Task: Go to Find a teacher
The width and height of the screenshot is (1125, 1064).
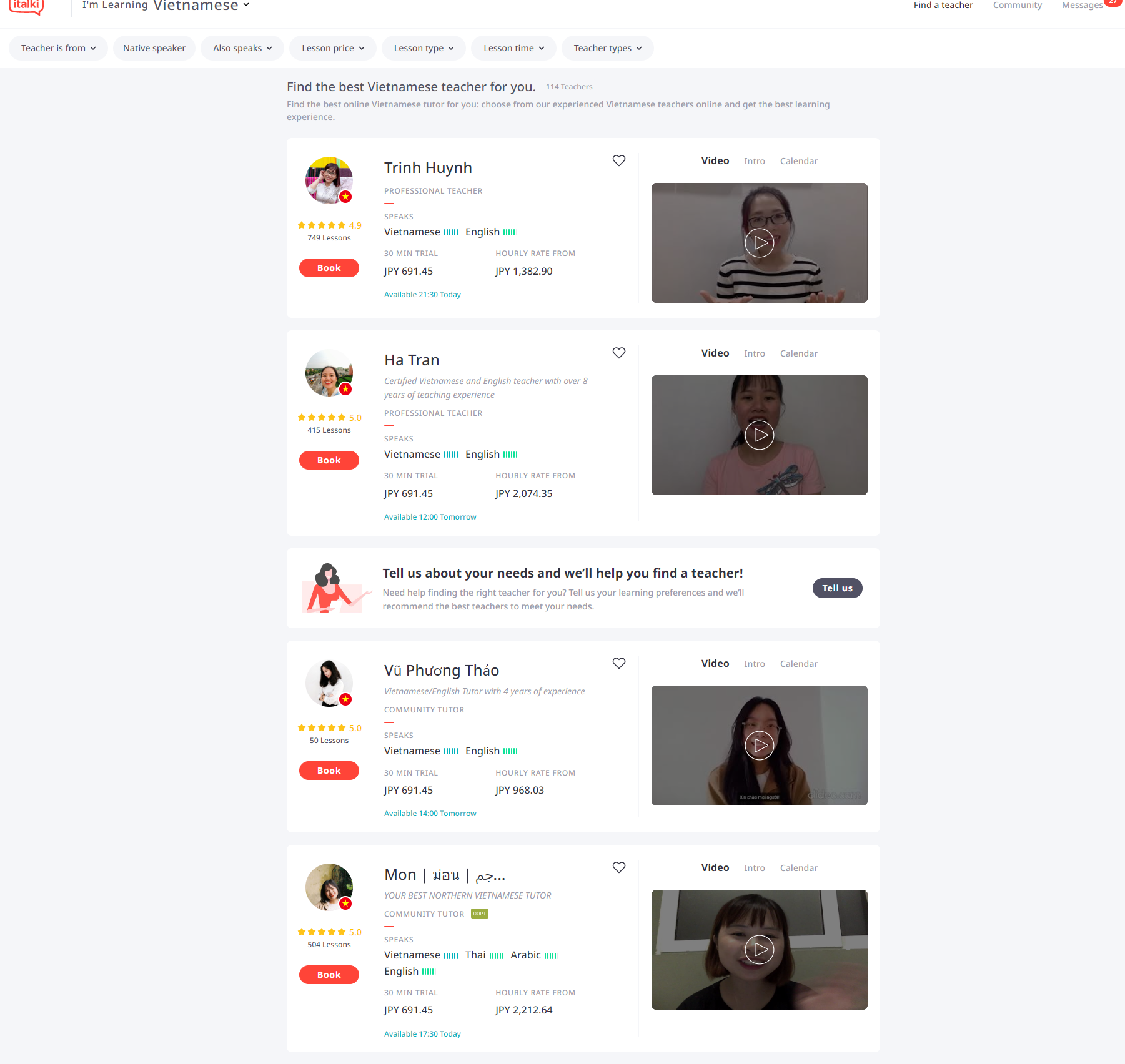Action: click(x=943, y=5)
